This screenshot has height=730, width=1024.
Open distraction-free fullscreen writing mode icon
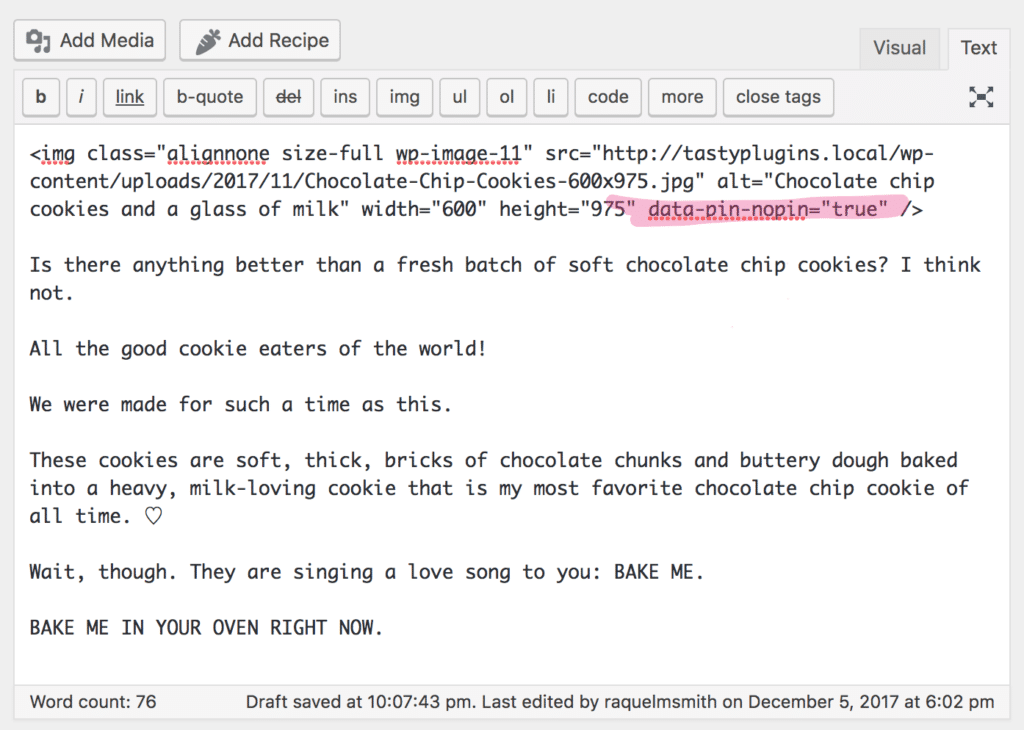(981, 97)
